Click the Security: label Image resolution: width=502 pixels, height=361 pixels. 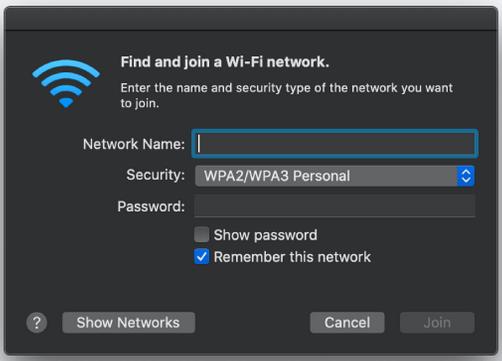tap(155, 175)
